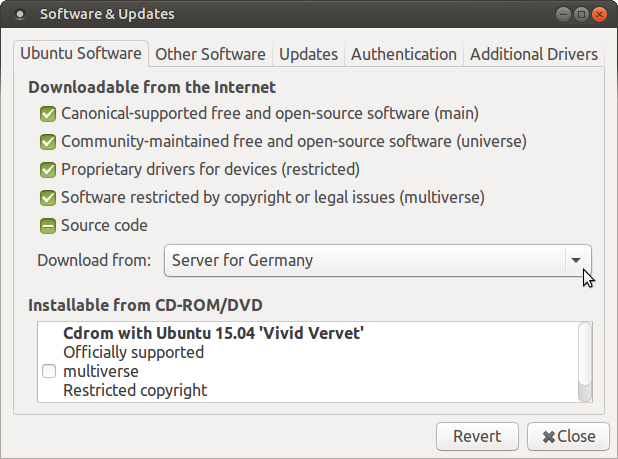Open the Download from dropdown arrow

(x=576, y=260)
